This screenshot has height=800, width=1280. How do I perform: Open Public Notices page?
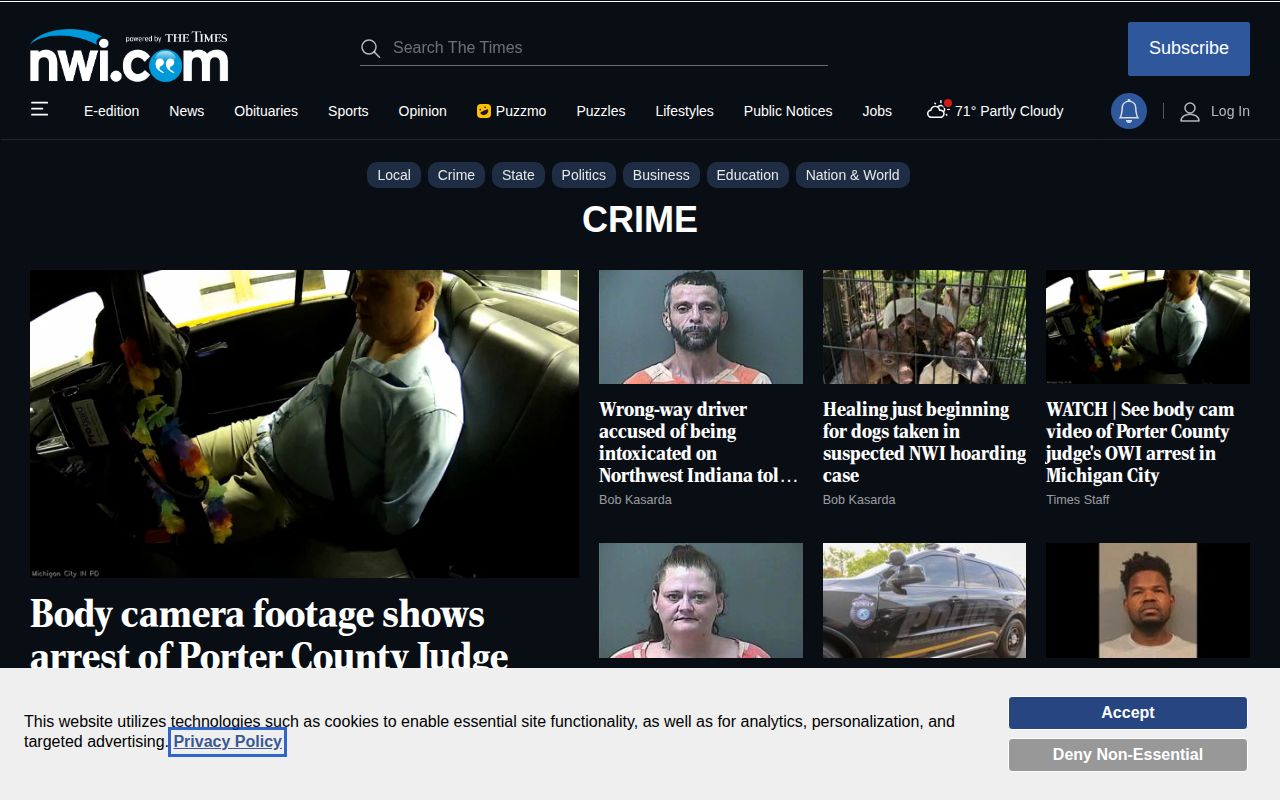tap(788, 111)
